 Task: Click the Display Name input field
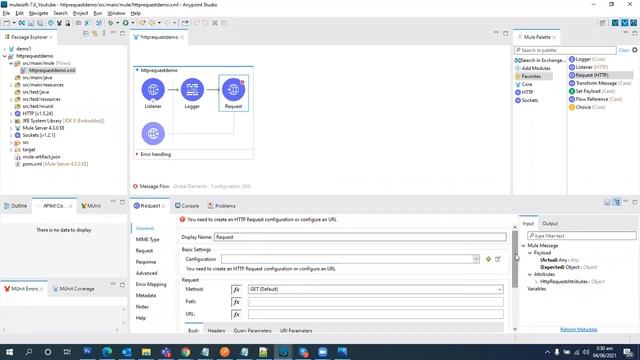click(360, 237)
